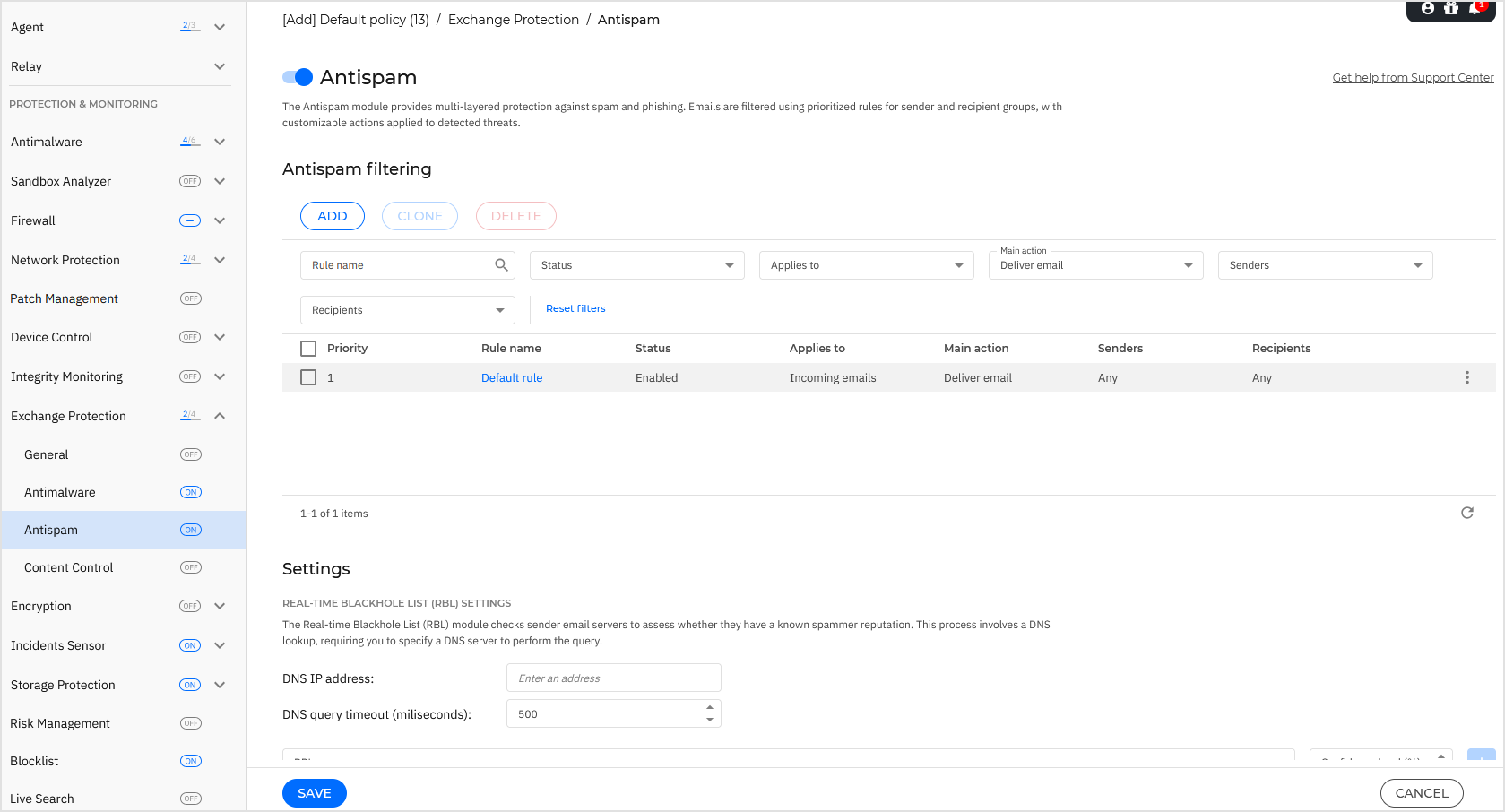Click the ADD rule button
This screenshot has width=1505, height=812.
click(x=332, y=216)
